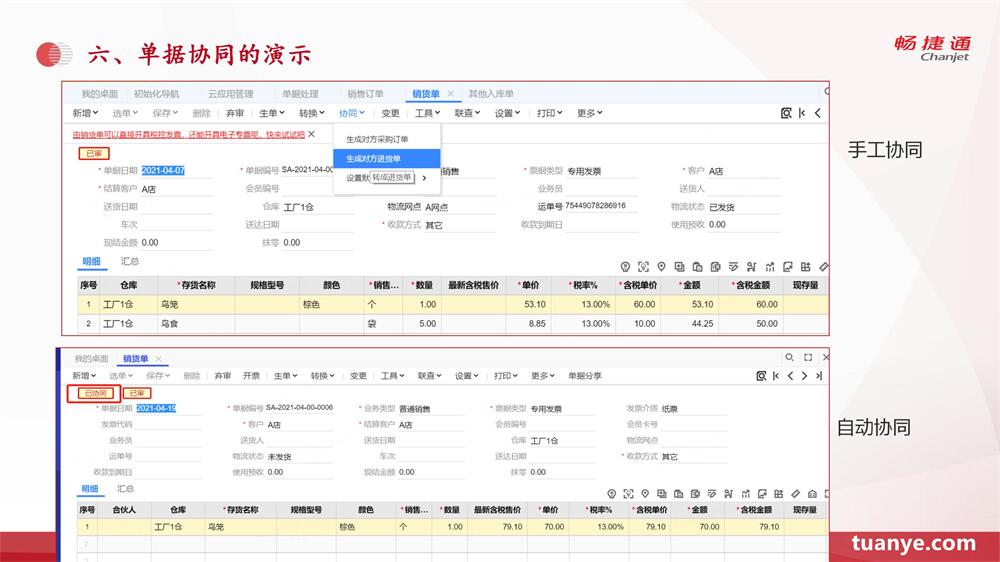Switch to the 销售订单 tab
This screenshot has height=562, width=1000.
(x=365, y=94)
